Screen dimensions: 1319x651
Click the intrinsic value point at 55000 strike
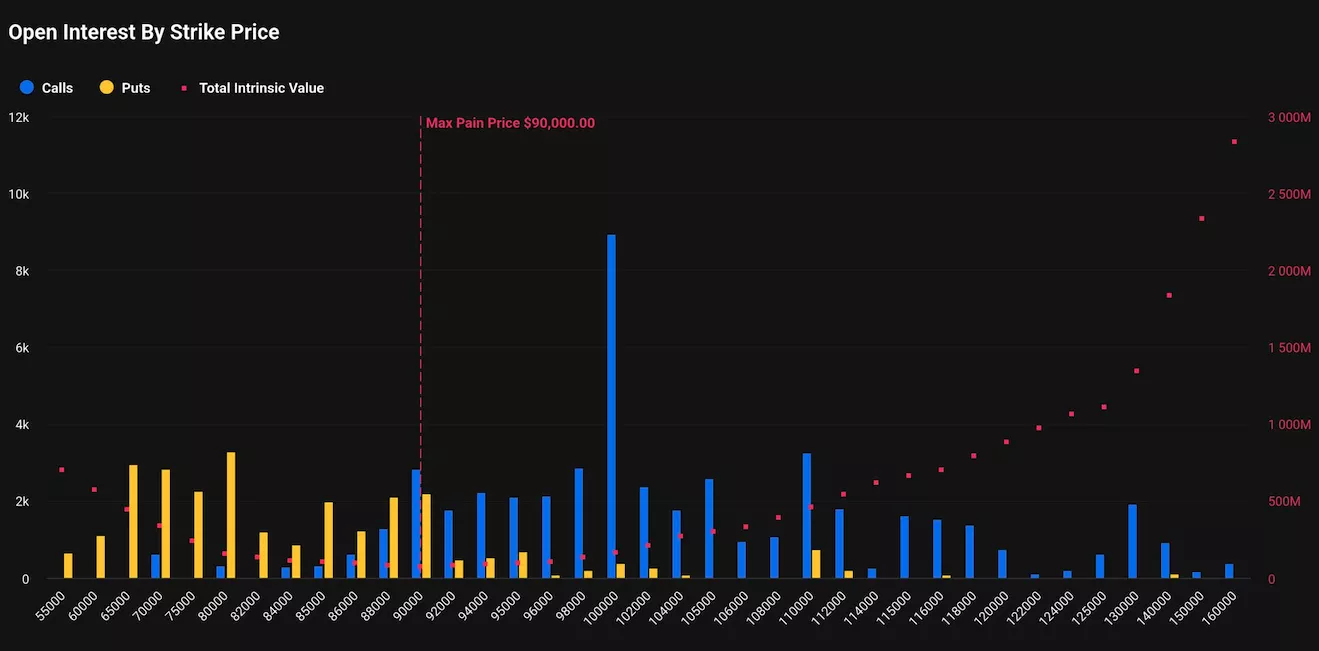pyautogui.click(x=61, y=470)
